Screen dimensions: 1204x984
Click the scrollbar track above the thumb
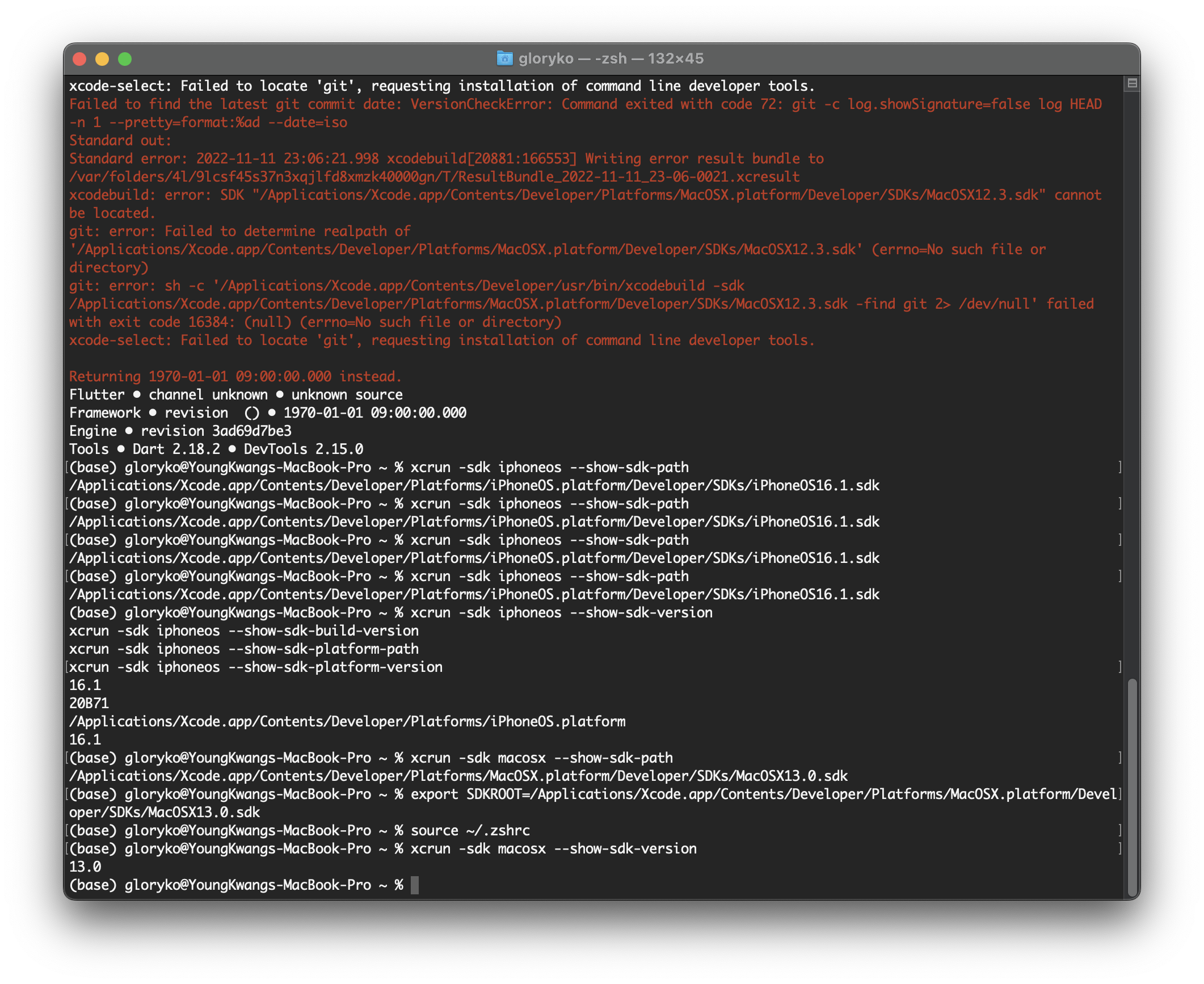[x=1132, y=397]
